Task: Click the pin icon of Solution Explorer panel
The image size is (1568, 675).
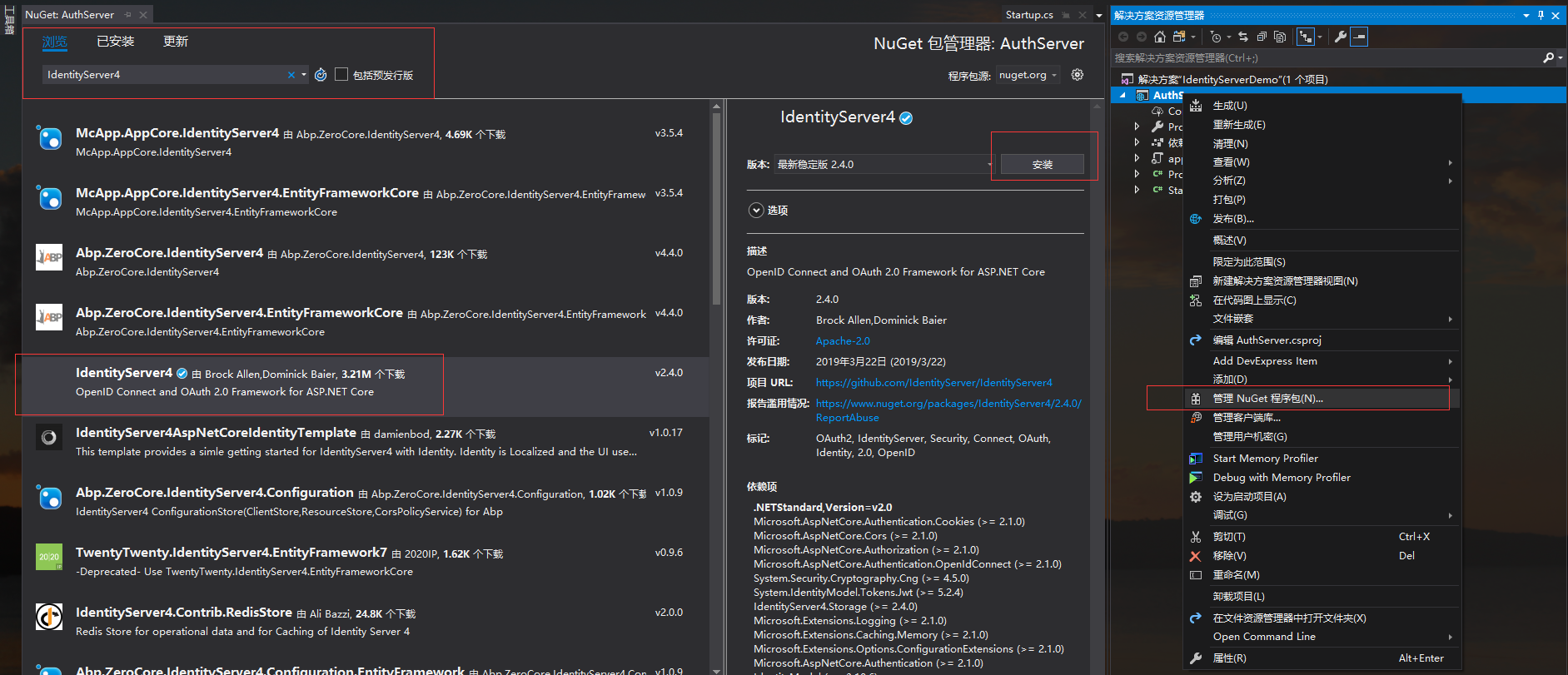Action: 1541,15
